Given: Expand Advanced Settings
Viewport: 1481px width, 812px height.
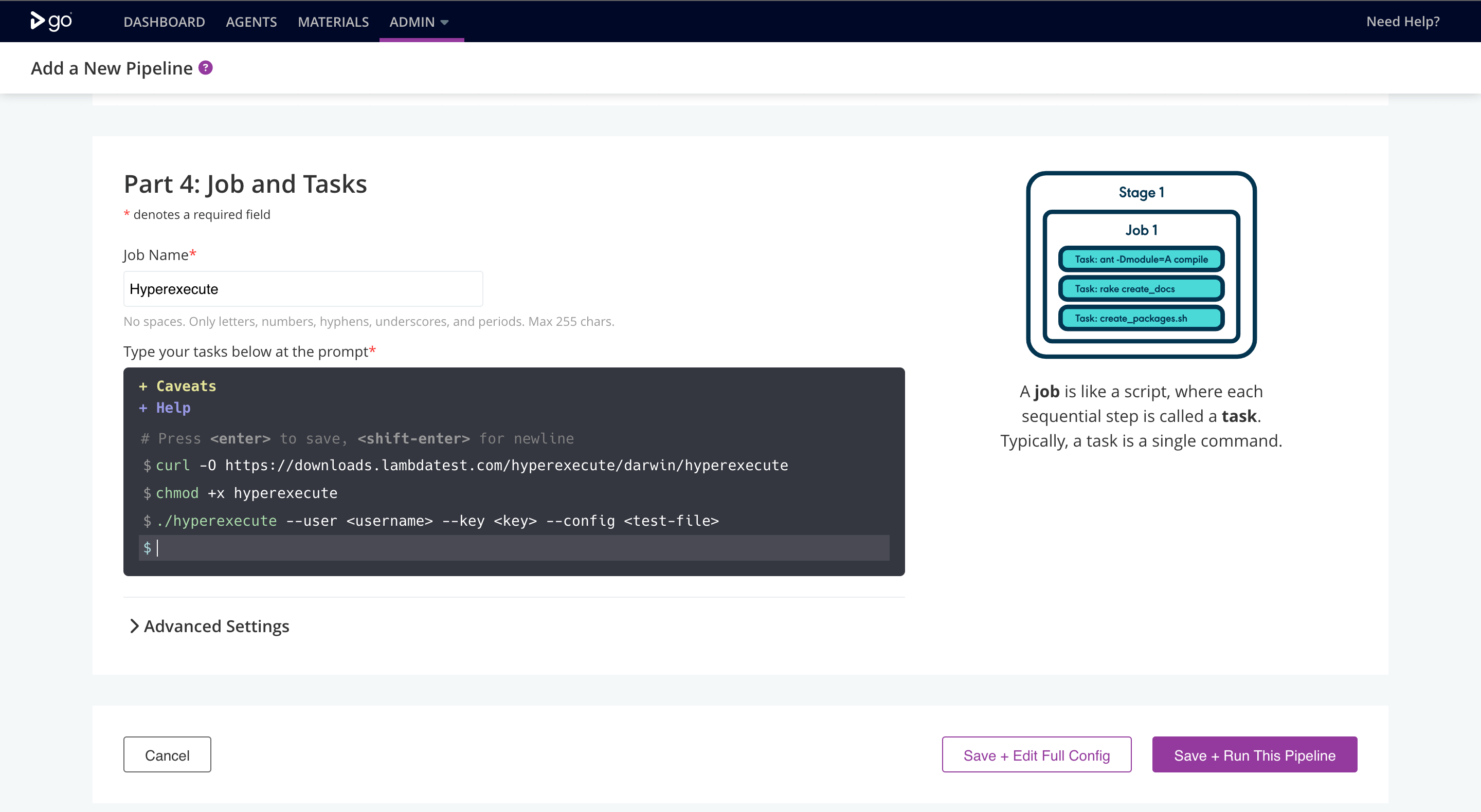Looking at the screenshot, I should (216, 626).
